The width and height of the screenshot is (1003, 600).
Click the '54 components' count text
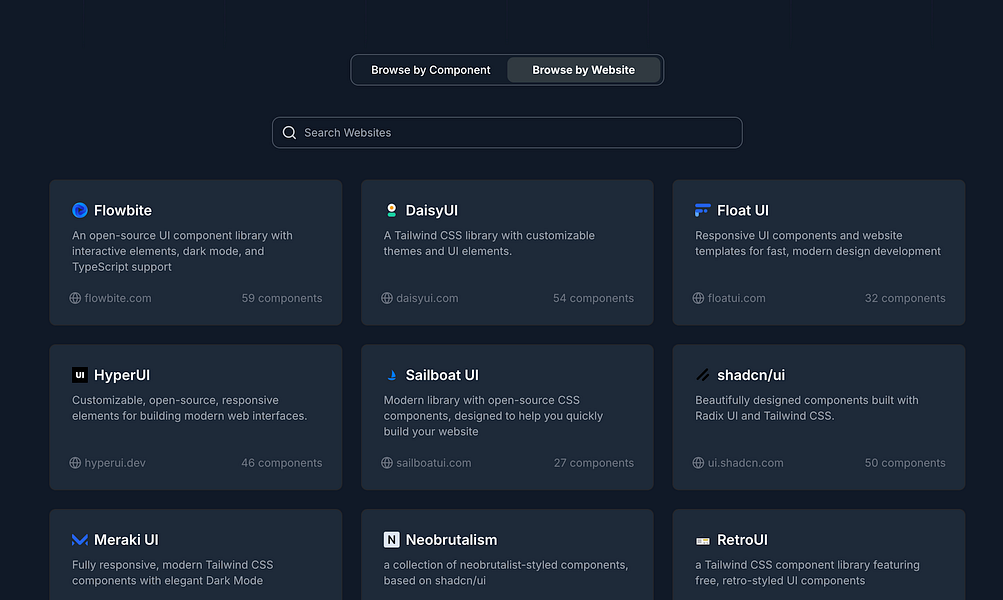(593, 298)
